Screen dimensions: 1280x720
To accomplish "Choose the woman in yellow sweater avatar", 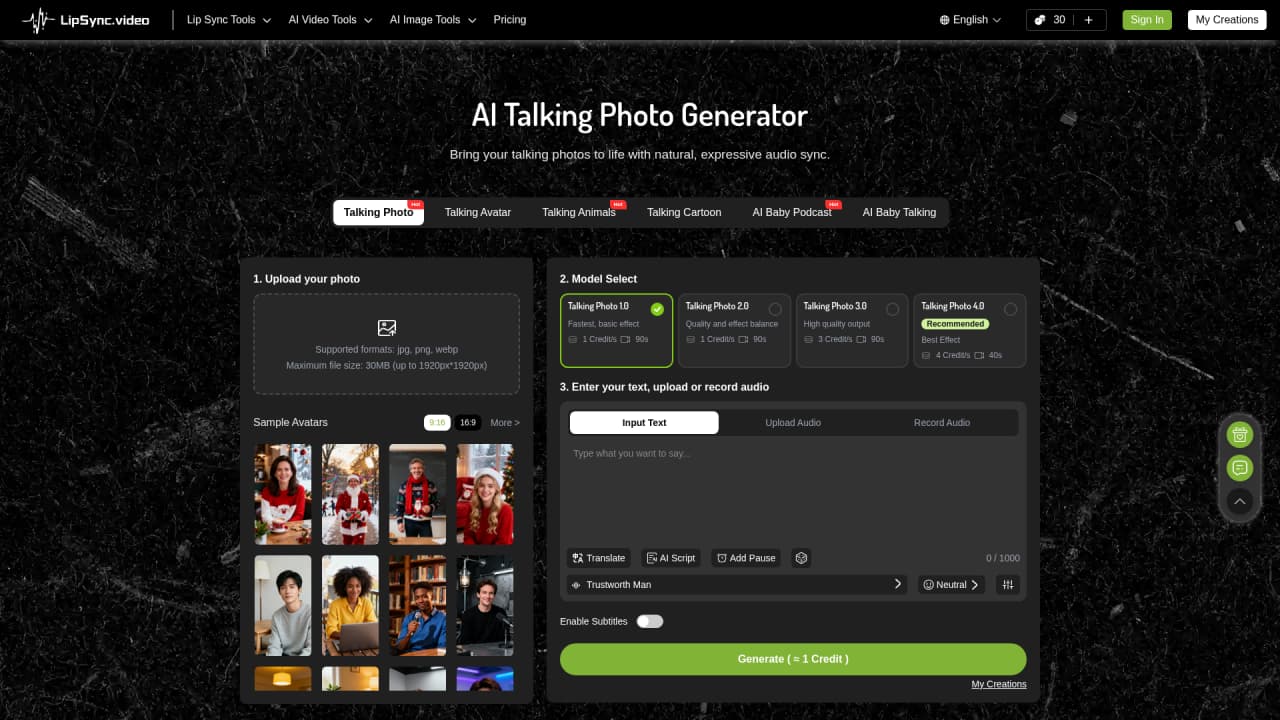I will click(x=350, y=606).
